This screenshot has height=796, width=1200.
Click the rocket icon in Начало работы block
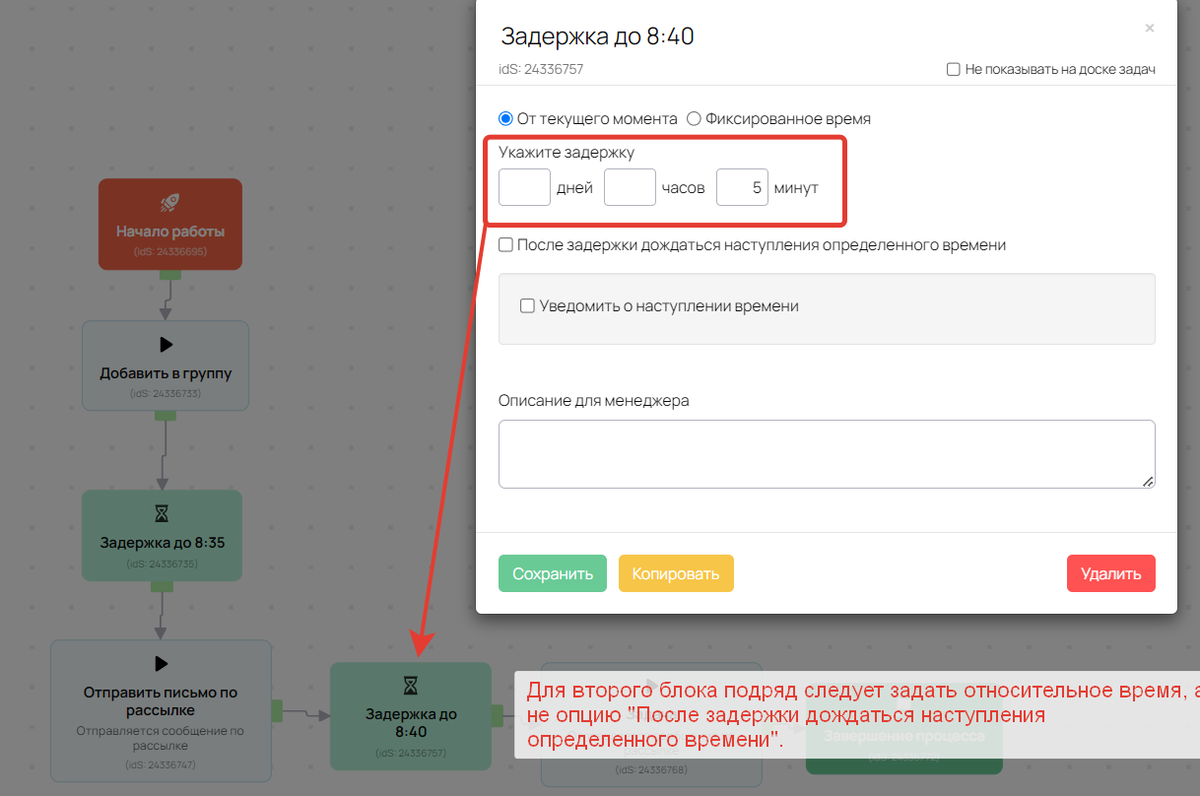point(170,202)
